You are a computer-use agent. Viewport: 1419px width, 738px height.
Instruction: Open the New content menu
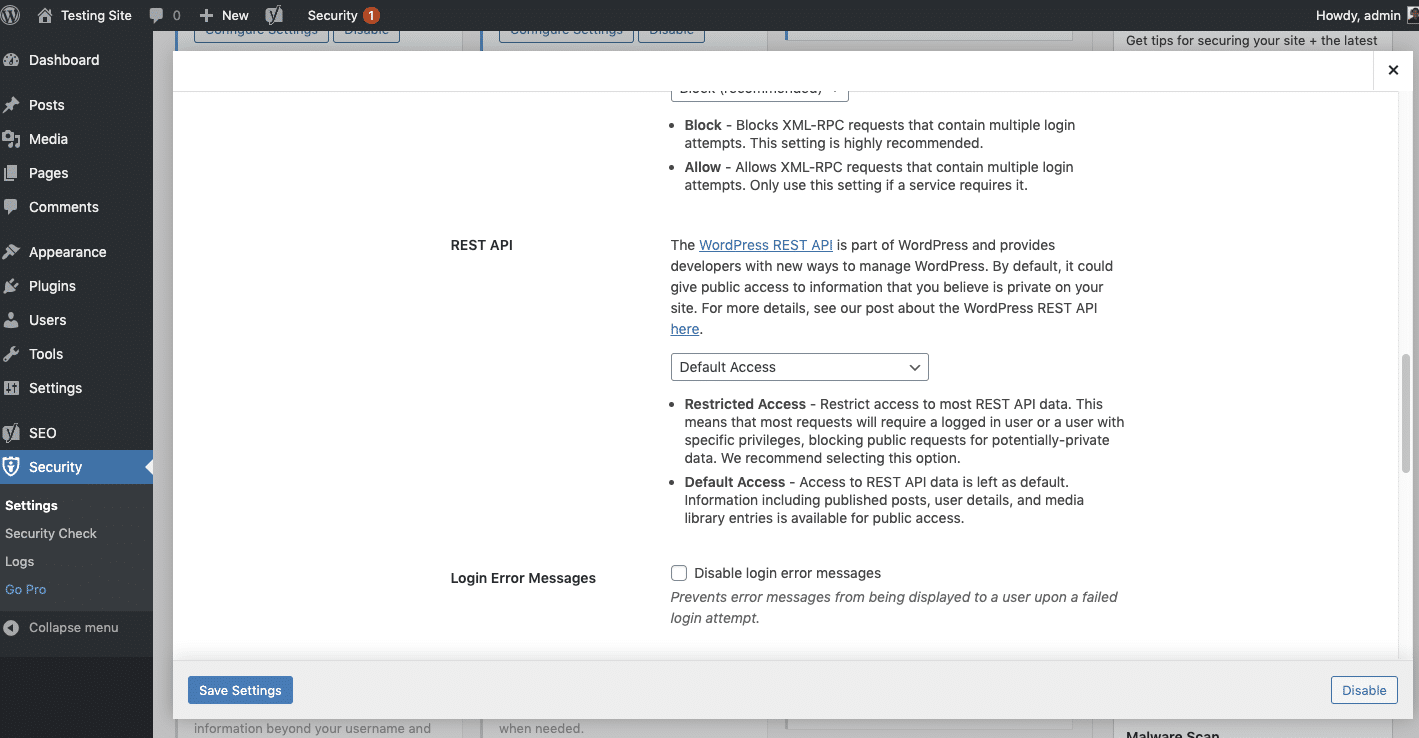pyautogui.click(x=224, y=16)
